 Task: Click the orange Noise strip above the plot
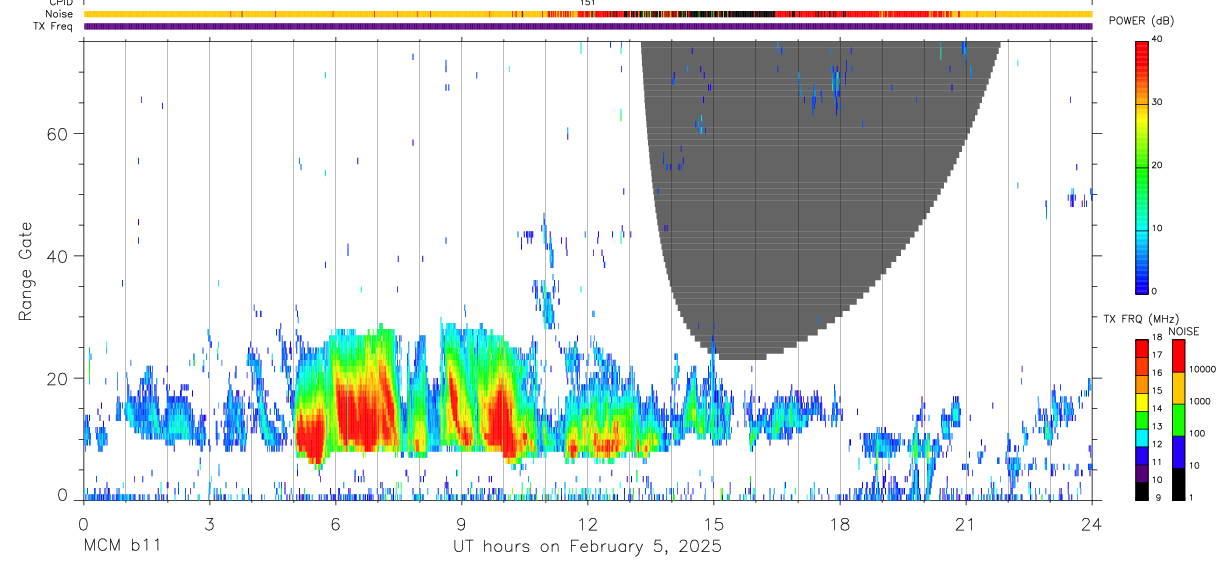point(588,14)
